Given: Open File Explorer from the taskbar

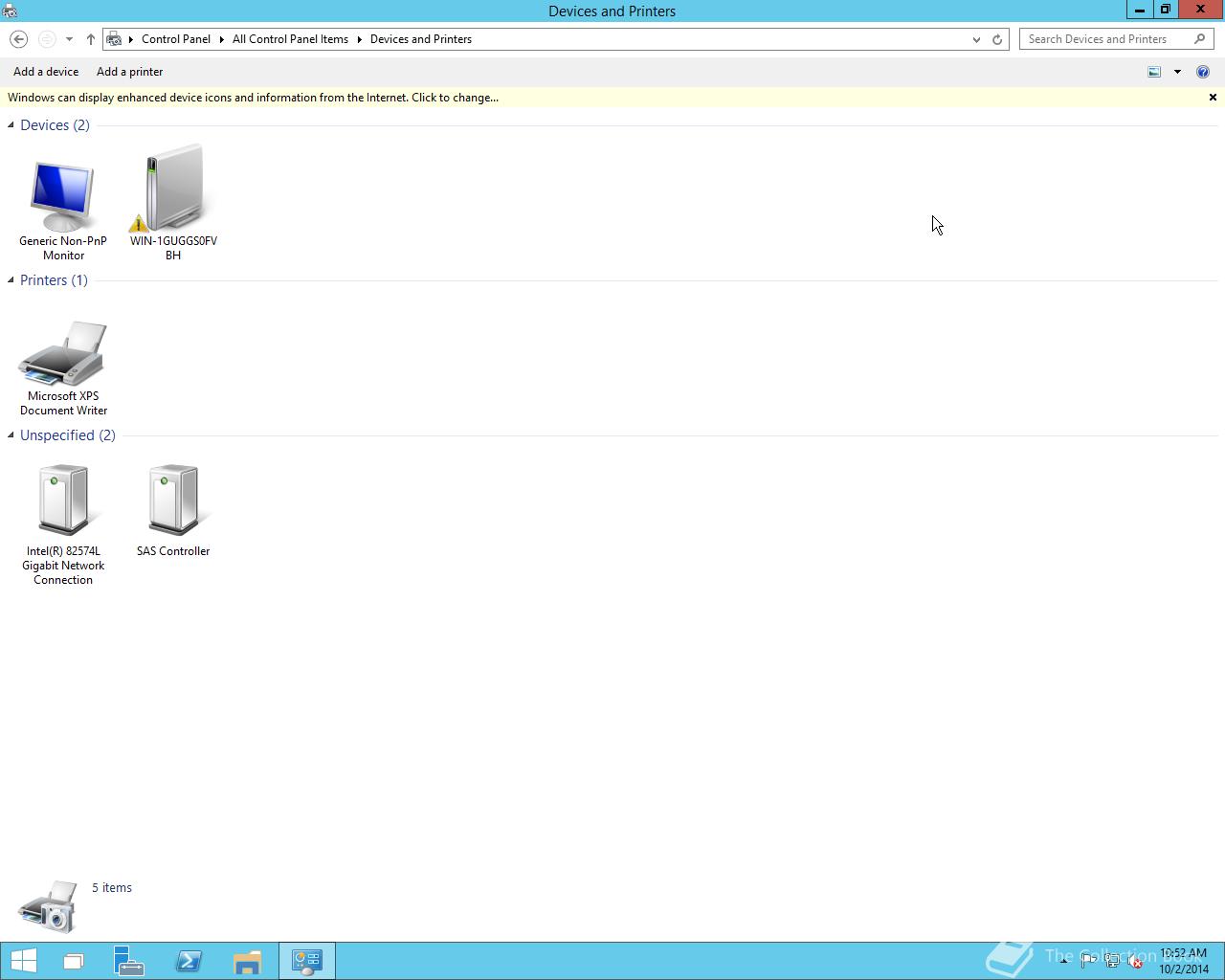Looking at the screenshot, I should (x=247, y=961).
